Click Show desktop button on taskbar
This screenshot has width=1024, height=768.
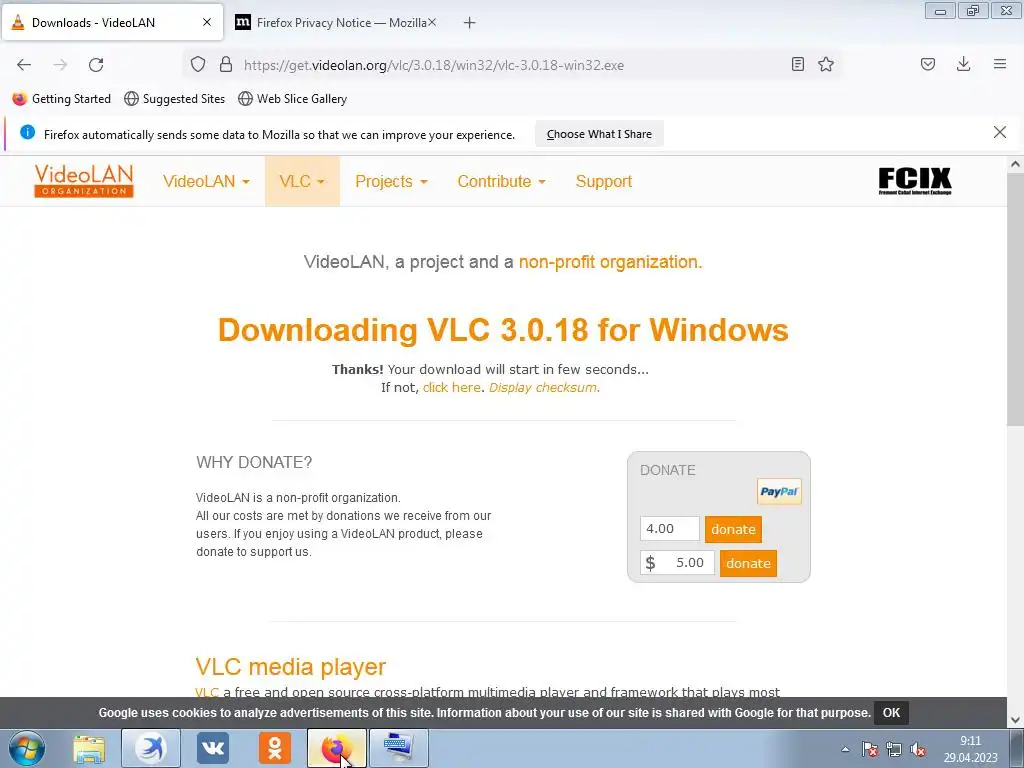click(x=1017, y=748)
